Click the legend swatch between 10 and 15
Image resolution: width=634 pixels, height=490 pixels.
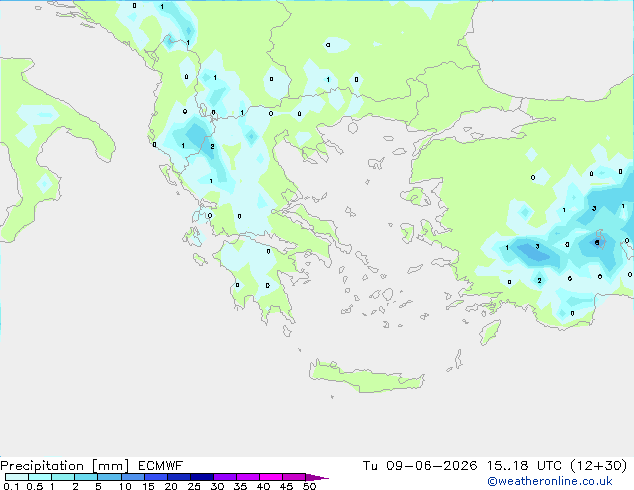[132, 477]
